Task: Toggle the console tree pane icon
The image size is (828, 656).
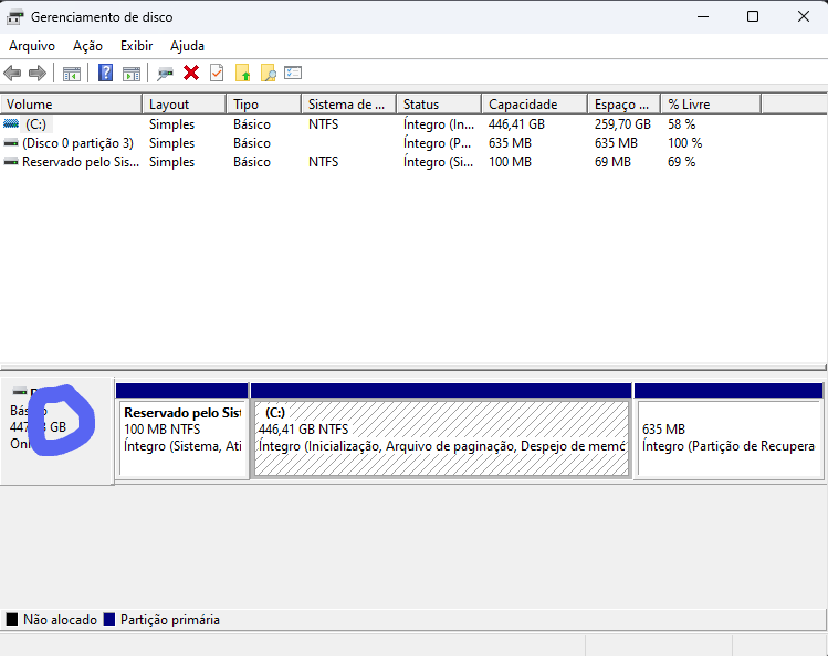Action: (x=72, y=73)
